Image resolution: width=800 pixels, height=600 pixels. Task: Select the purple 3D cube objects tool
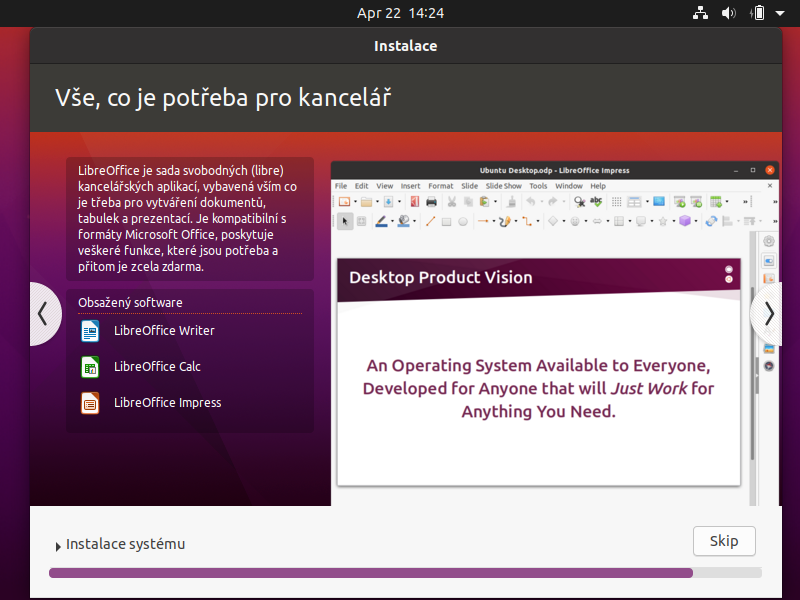(x=685, y=221)
